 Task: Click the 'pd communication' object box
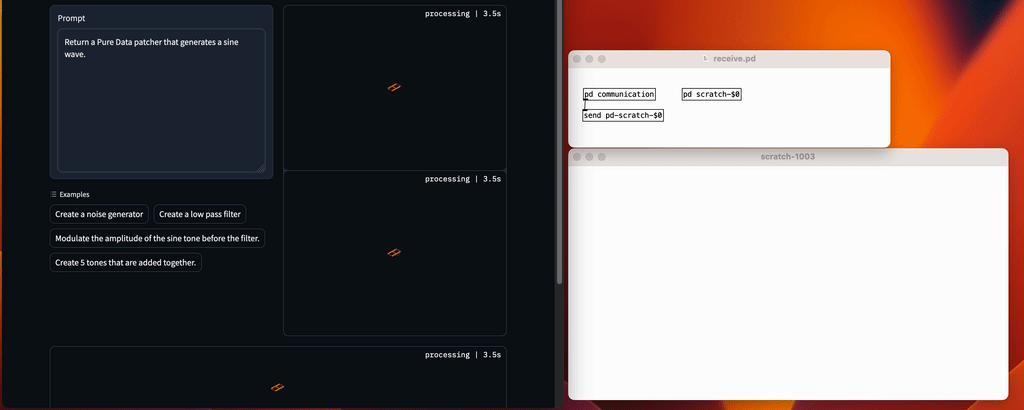tap(619, 95)
